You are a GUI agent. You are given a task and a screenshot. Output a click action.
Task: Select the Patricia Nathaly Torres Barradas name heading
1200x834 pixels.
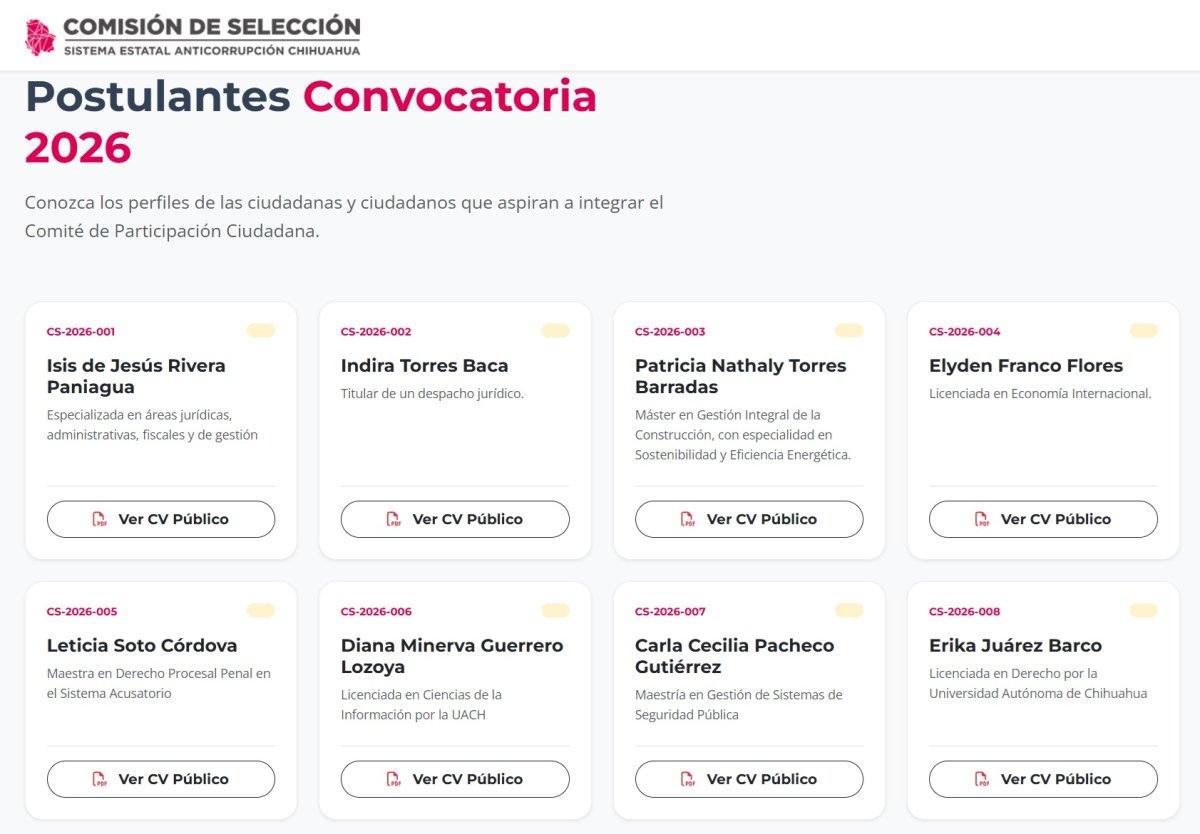(740, 376)
